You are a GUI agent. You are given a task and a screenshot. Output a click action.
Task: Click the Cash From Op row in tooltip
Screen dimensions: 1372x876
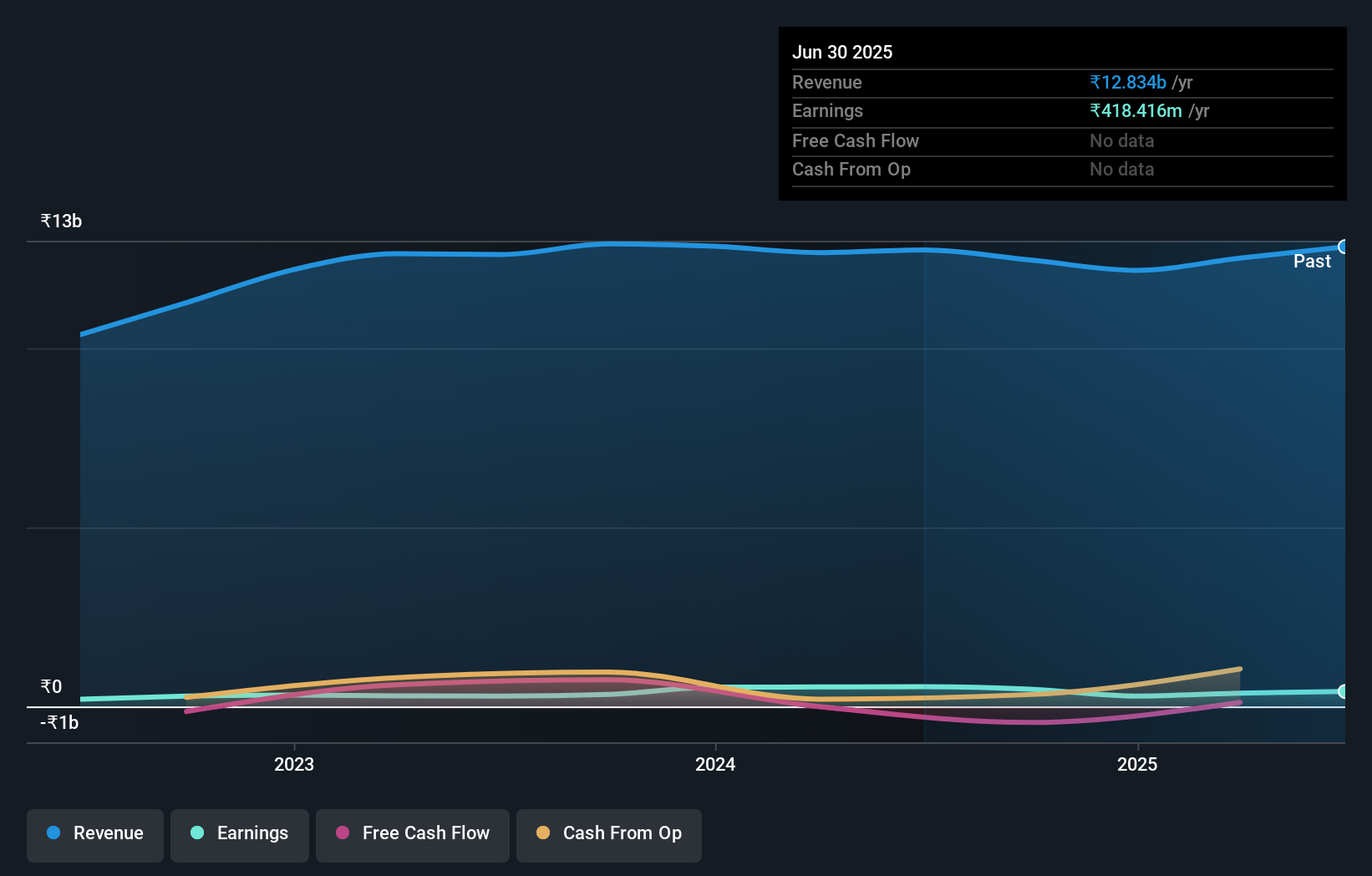pyautogui.click(x=1063, y=170)
